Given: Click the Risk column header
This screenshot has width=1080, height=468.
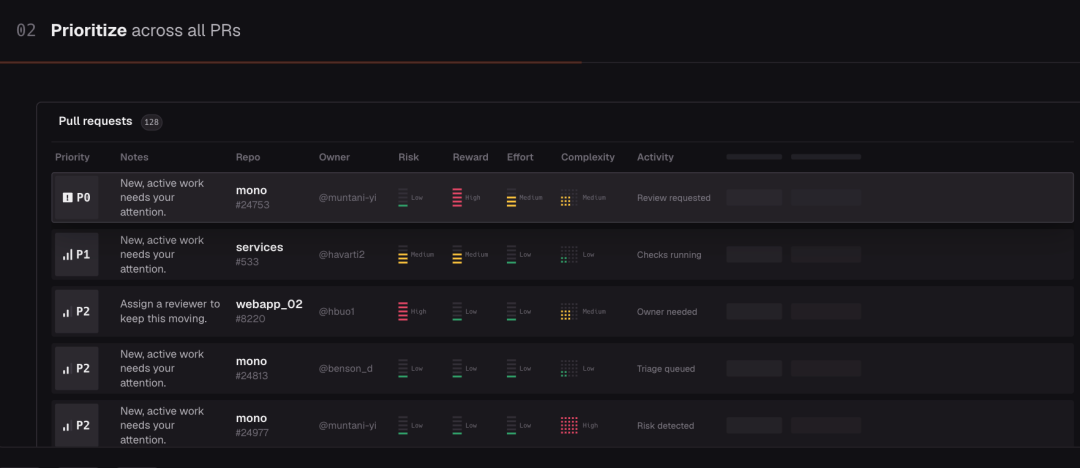Looking at the screenshot, I should pyautogui.click(x=408, y=157).
